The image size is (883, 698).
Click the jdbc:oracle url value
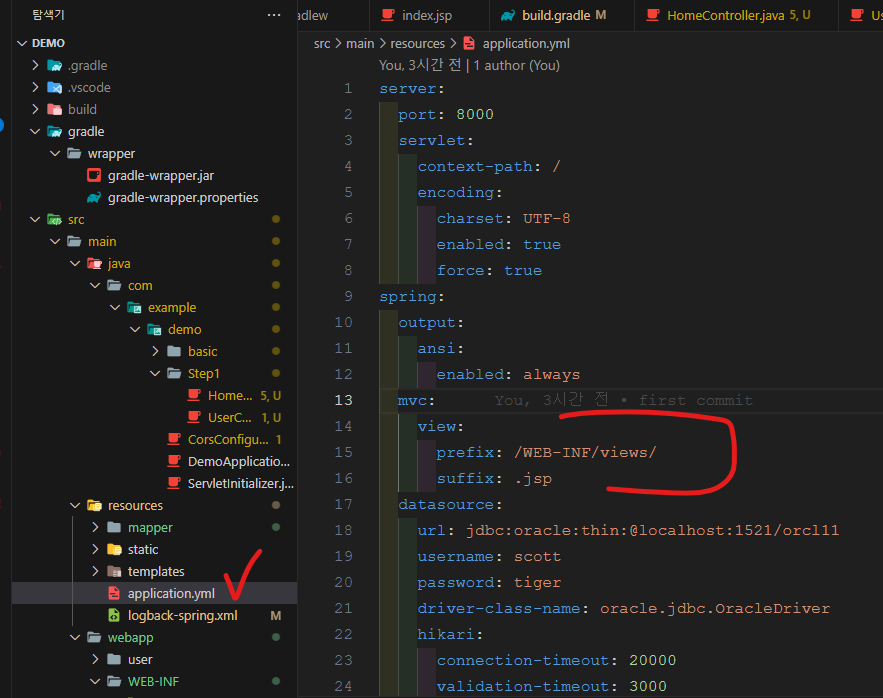coord(652,530)
